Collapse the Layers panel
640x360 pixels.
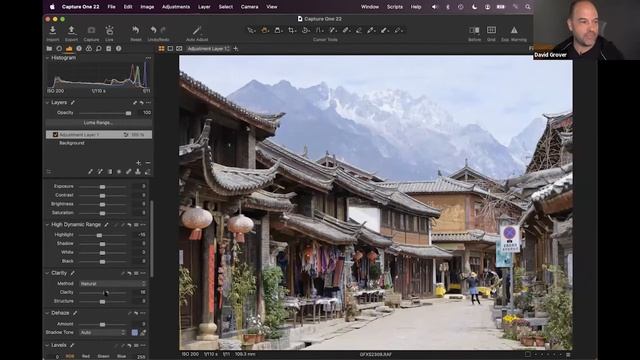(47, 102)
